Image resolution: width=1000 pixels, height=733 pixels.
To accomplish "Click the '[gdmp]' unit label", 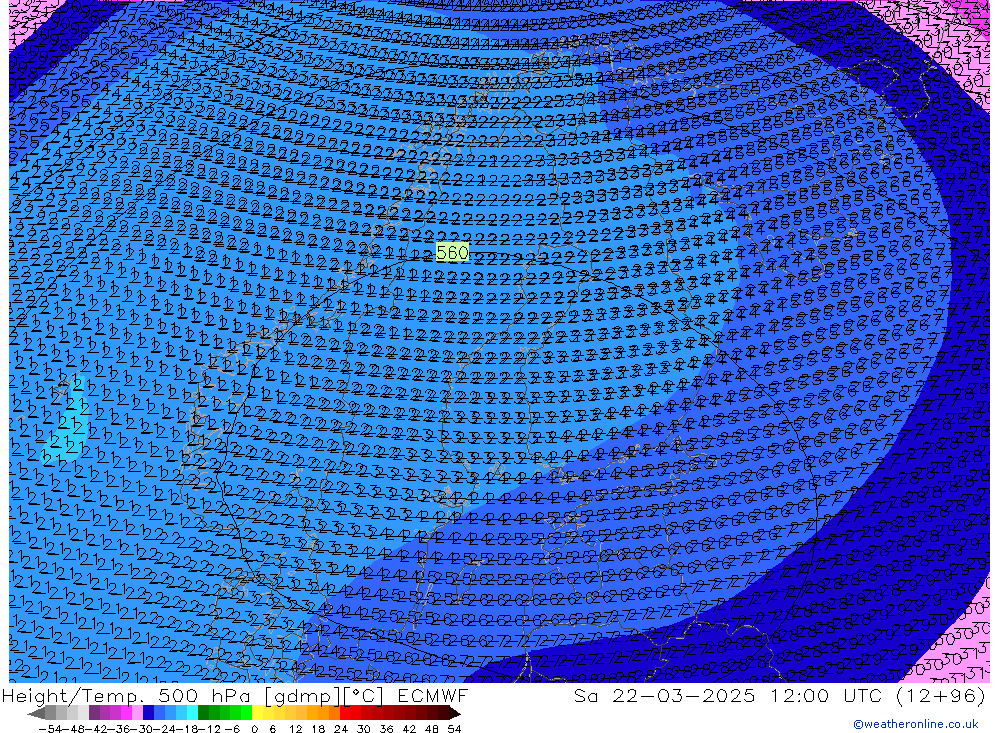I will pos(302,696).
